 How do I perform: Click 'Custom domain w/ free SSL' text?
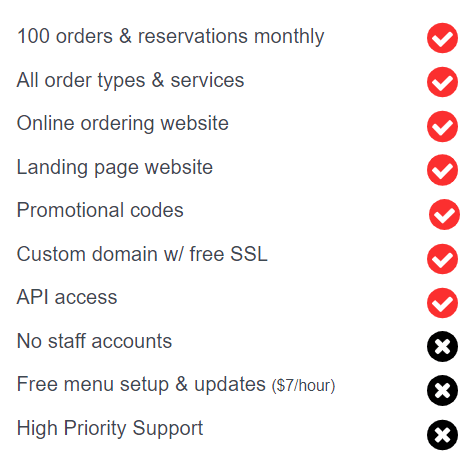tap(142, 254)
